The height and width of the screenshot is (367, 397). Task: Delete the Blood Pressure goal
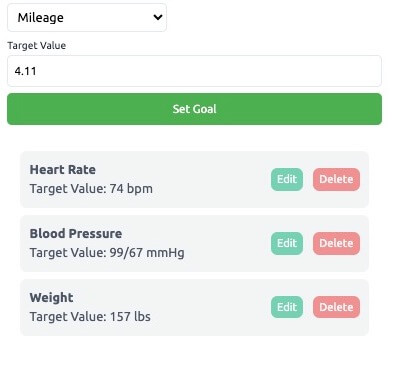pyautogui.click(x=336, y=243)
